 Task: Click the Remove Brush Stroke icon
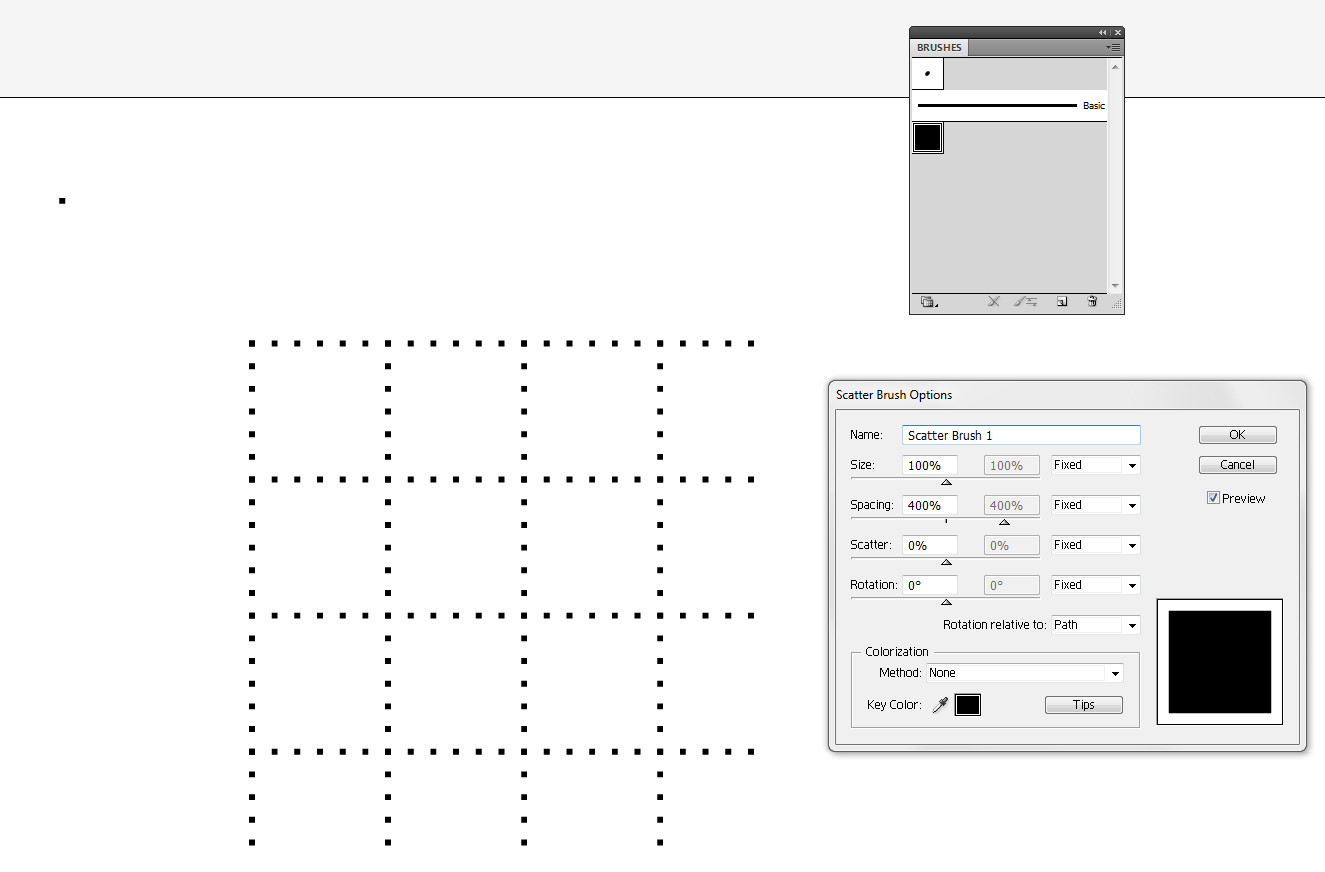coord(993,302)
